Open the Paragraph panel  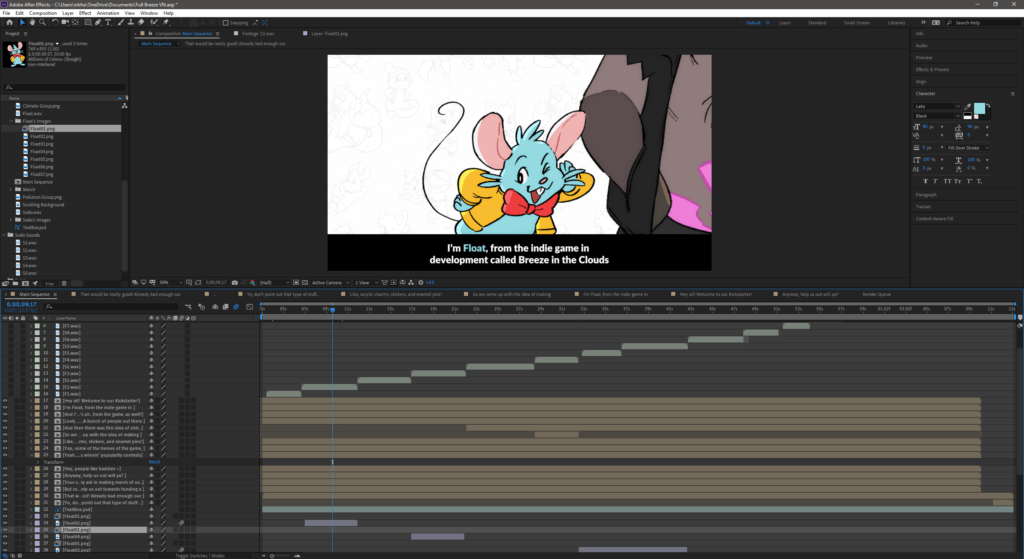926,195
